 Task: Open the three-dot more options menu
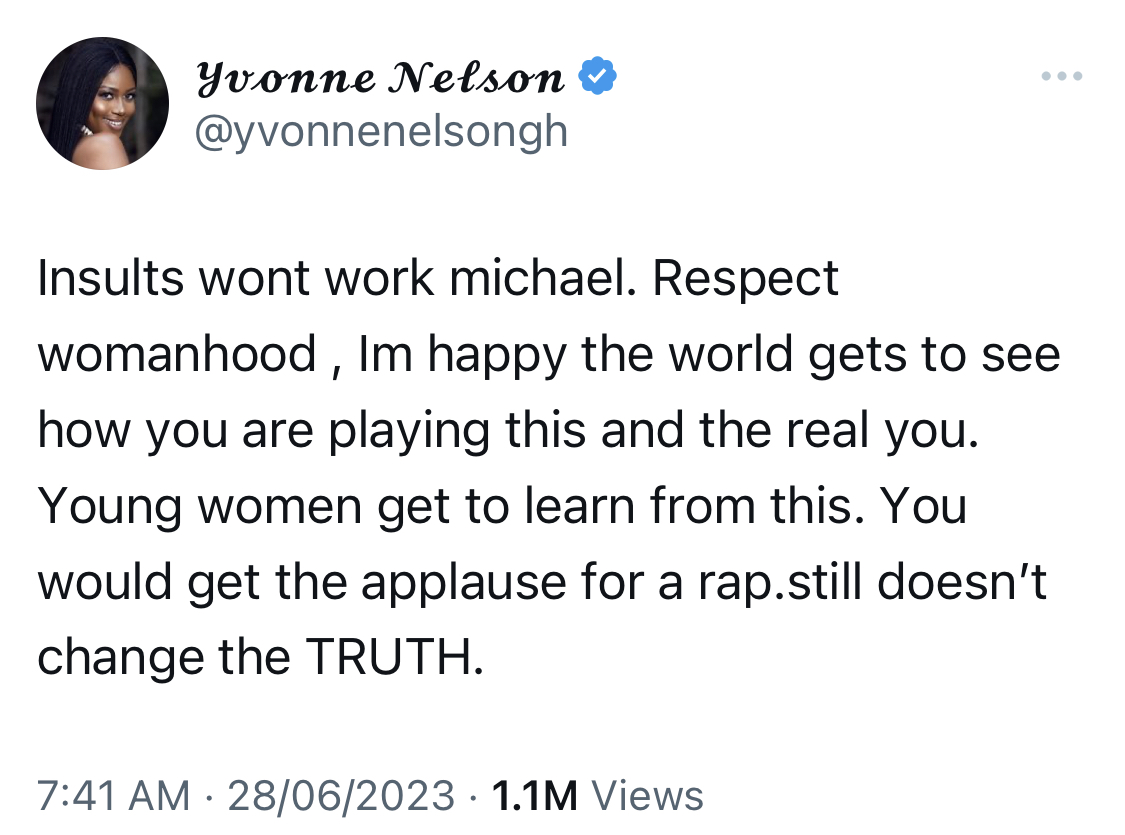[1062, 75]
